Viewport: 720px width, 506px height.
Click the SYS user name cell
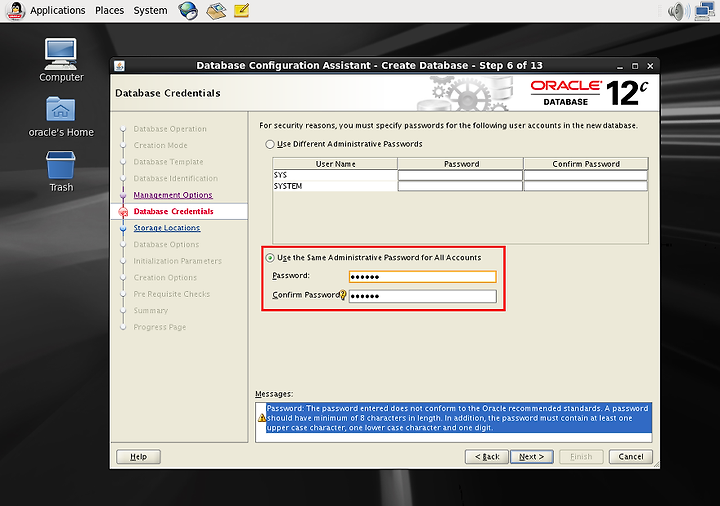coord(335,175)
